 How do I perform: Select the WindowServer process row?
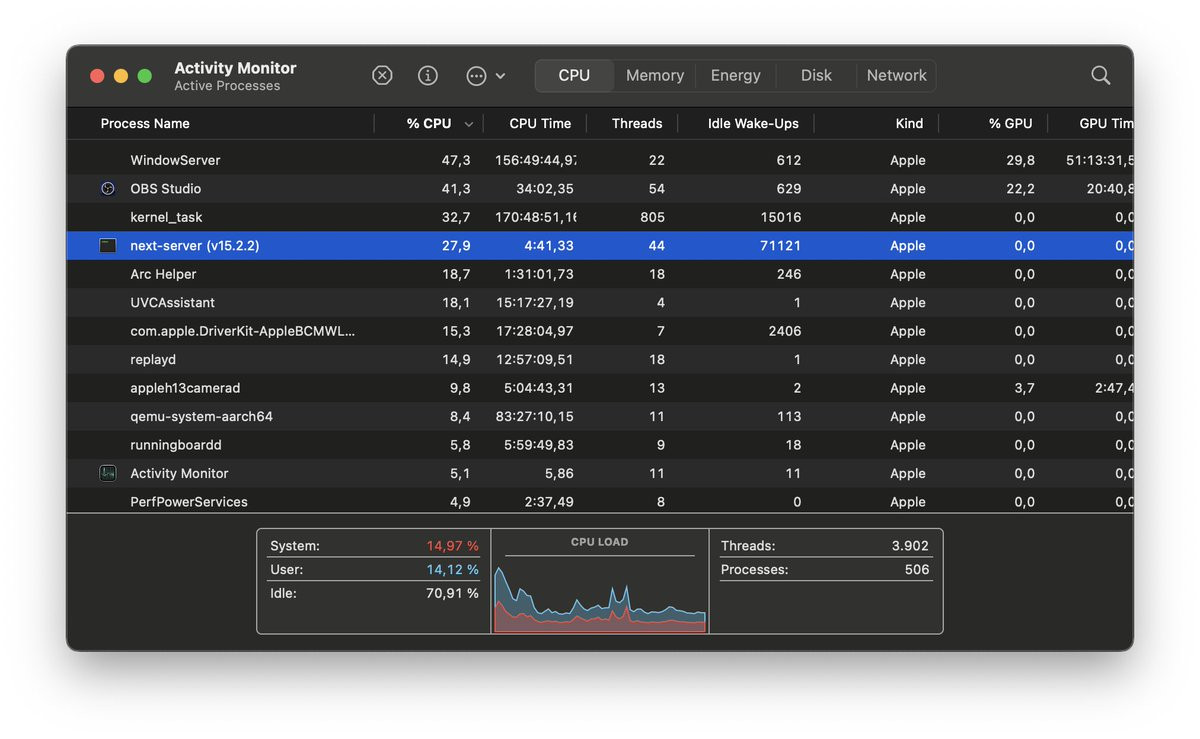tap(600, 160)
